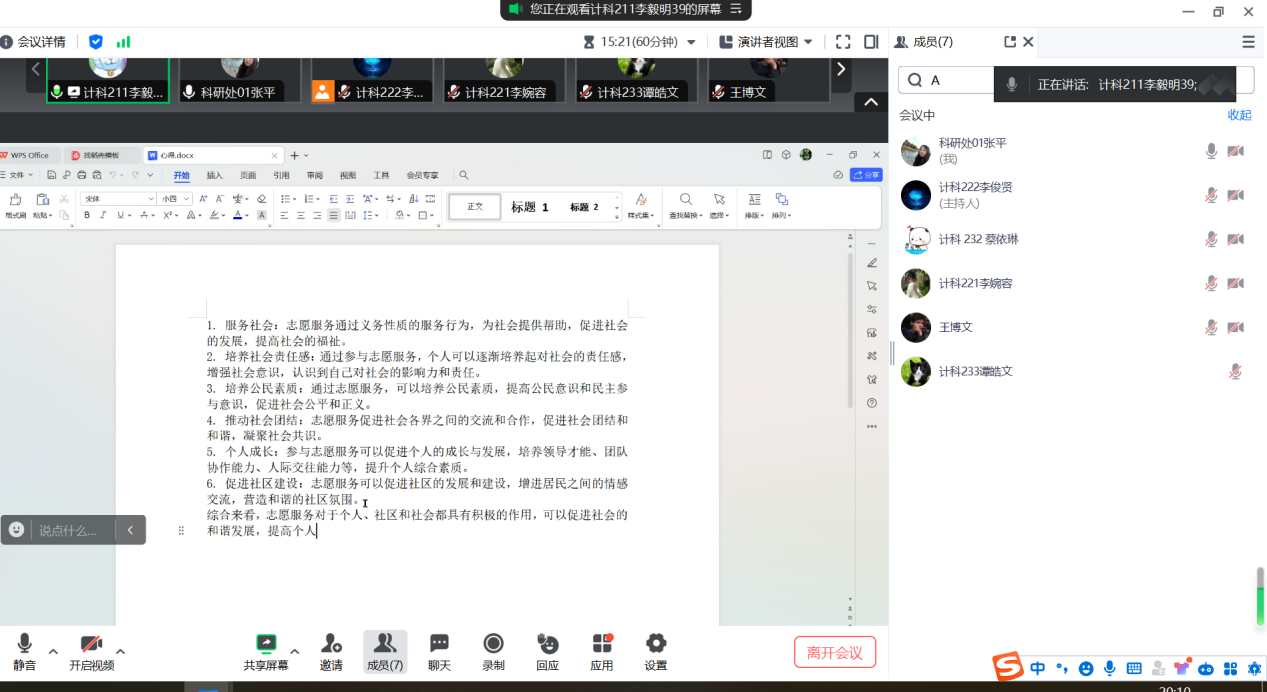This screenshot has height=692, width=1267.
Task: Open the Chat (聊天) panel icon
Action: pos(439,644)
